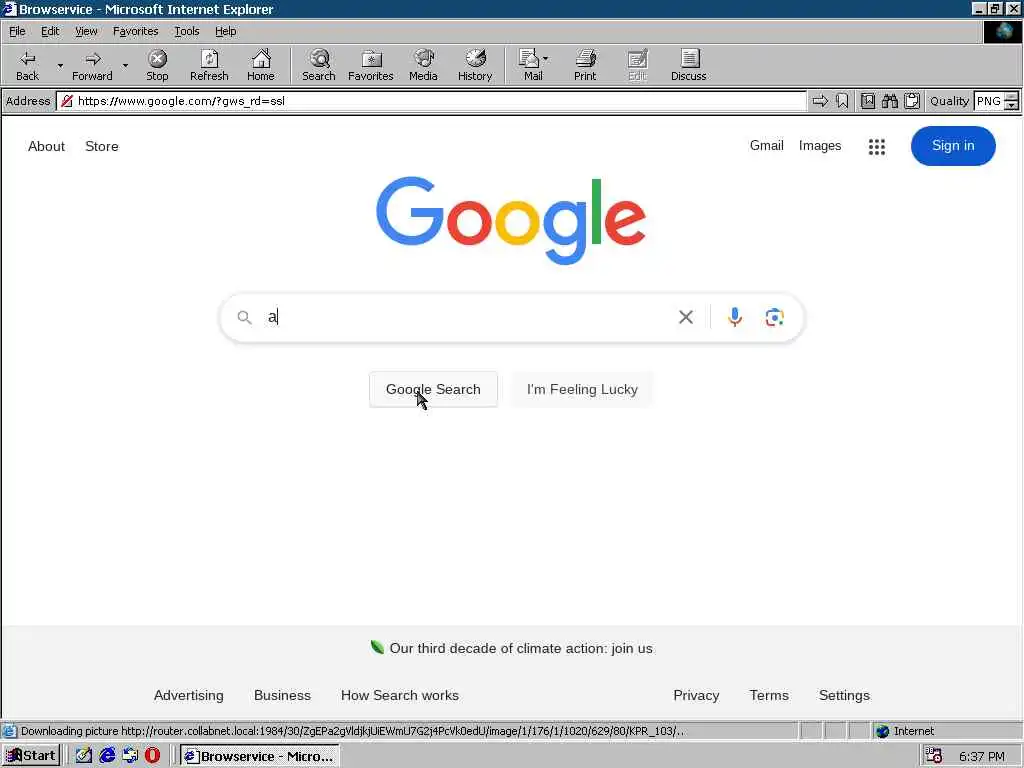The width and height of the screenshot is (1024, 768).
Task: Open the About link
Action: [x=46, y=146]
